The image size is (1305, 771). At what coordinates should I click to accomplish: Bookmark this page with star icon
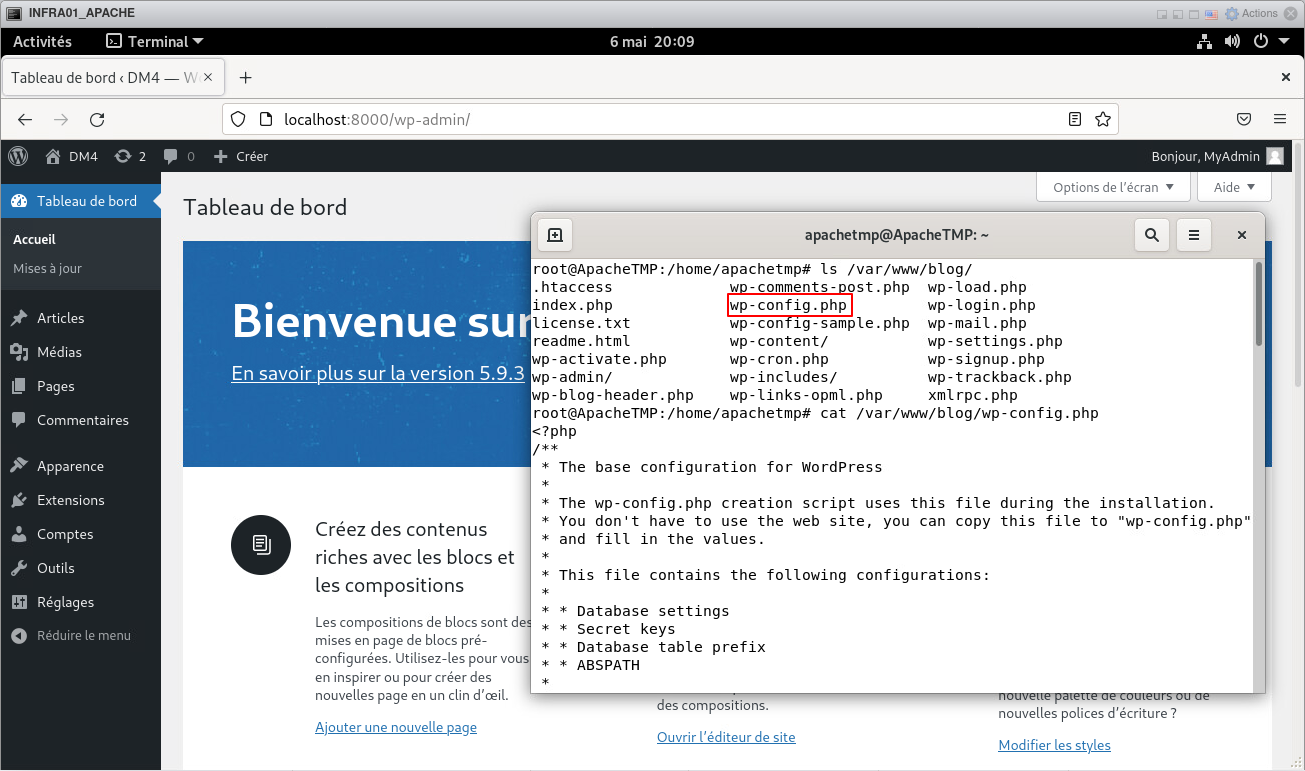(1103, 119)
